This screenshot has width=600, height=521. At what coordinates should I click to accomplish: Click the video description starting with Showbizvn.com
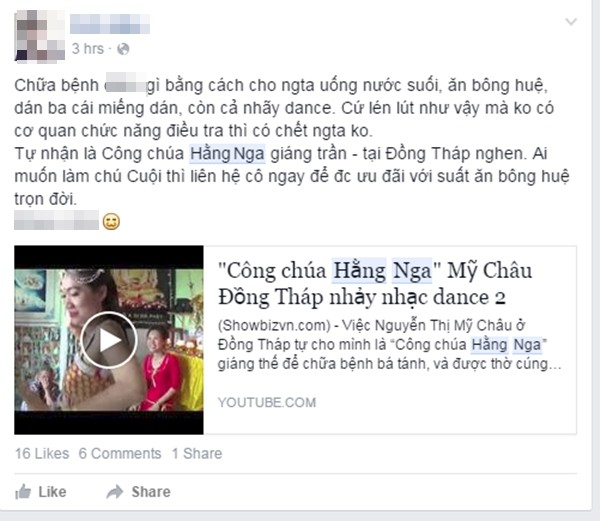pyautogui.click(x=390, y=344)
